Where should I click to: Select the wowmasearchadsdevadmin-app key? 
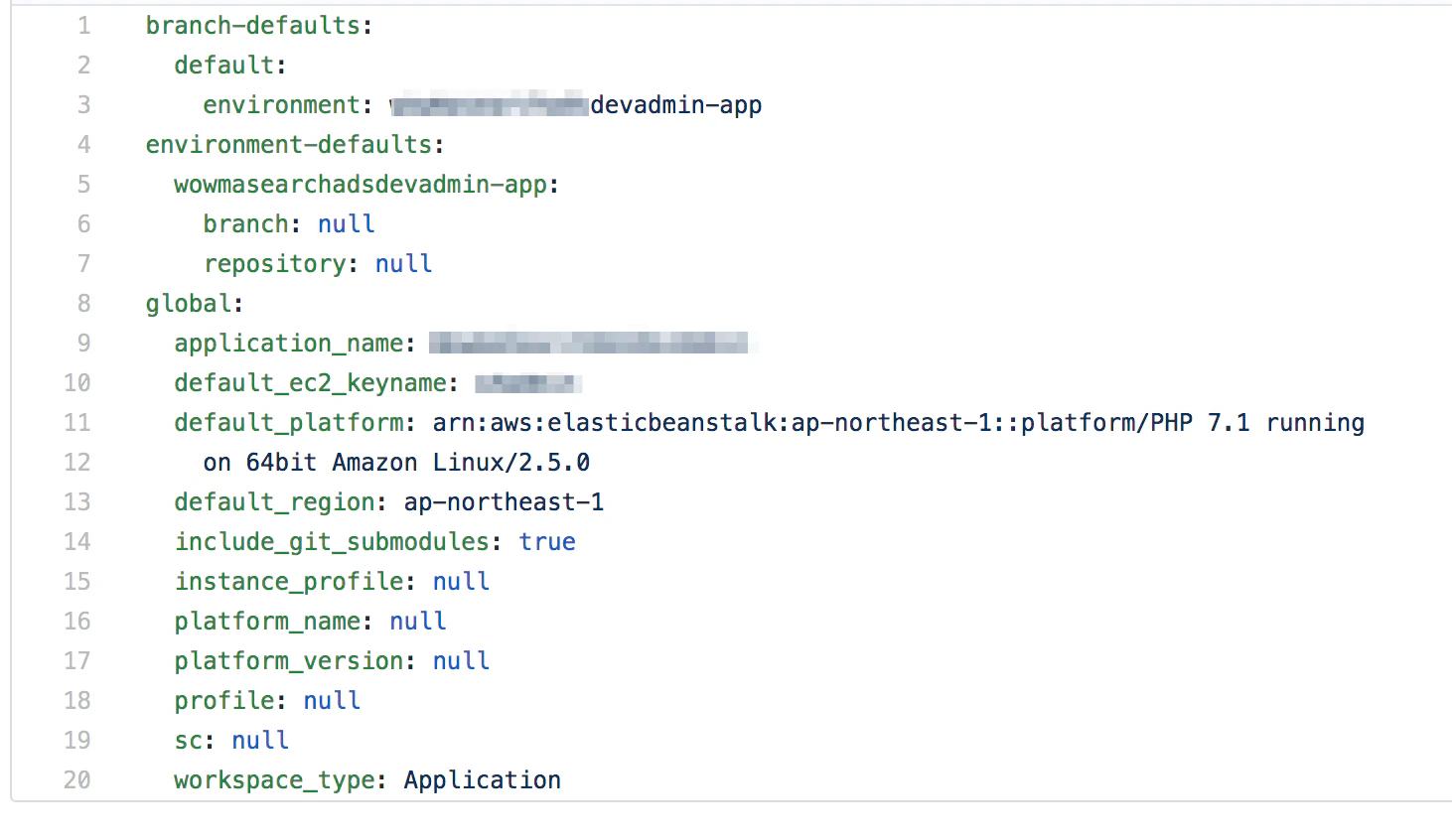coord(361,185)
